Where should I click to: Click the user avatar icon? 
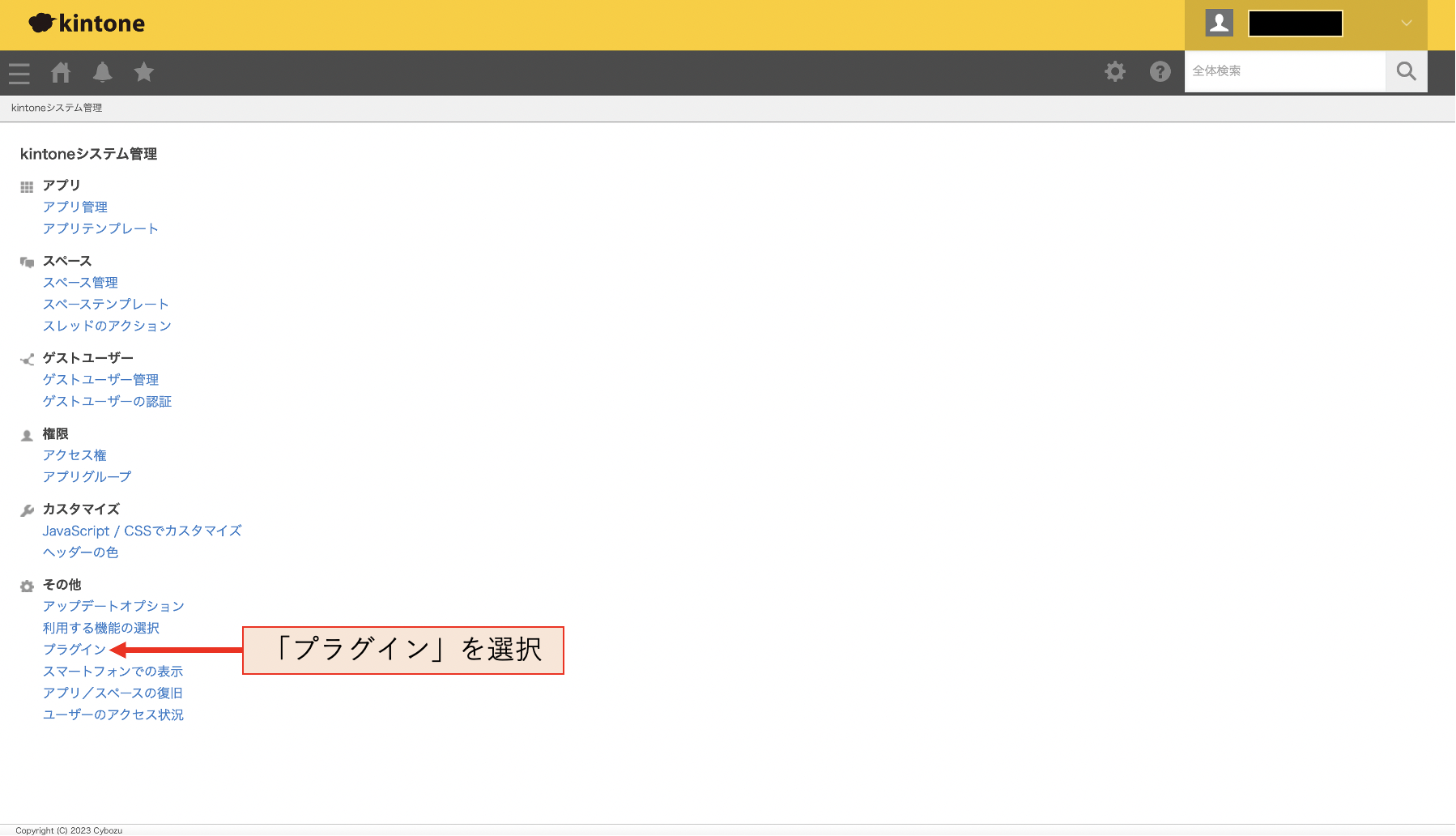pos(1219,23)
